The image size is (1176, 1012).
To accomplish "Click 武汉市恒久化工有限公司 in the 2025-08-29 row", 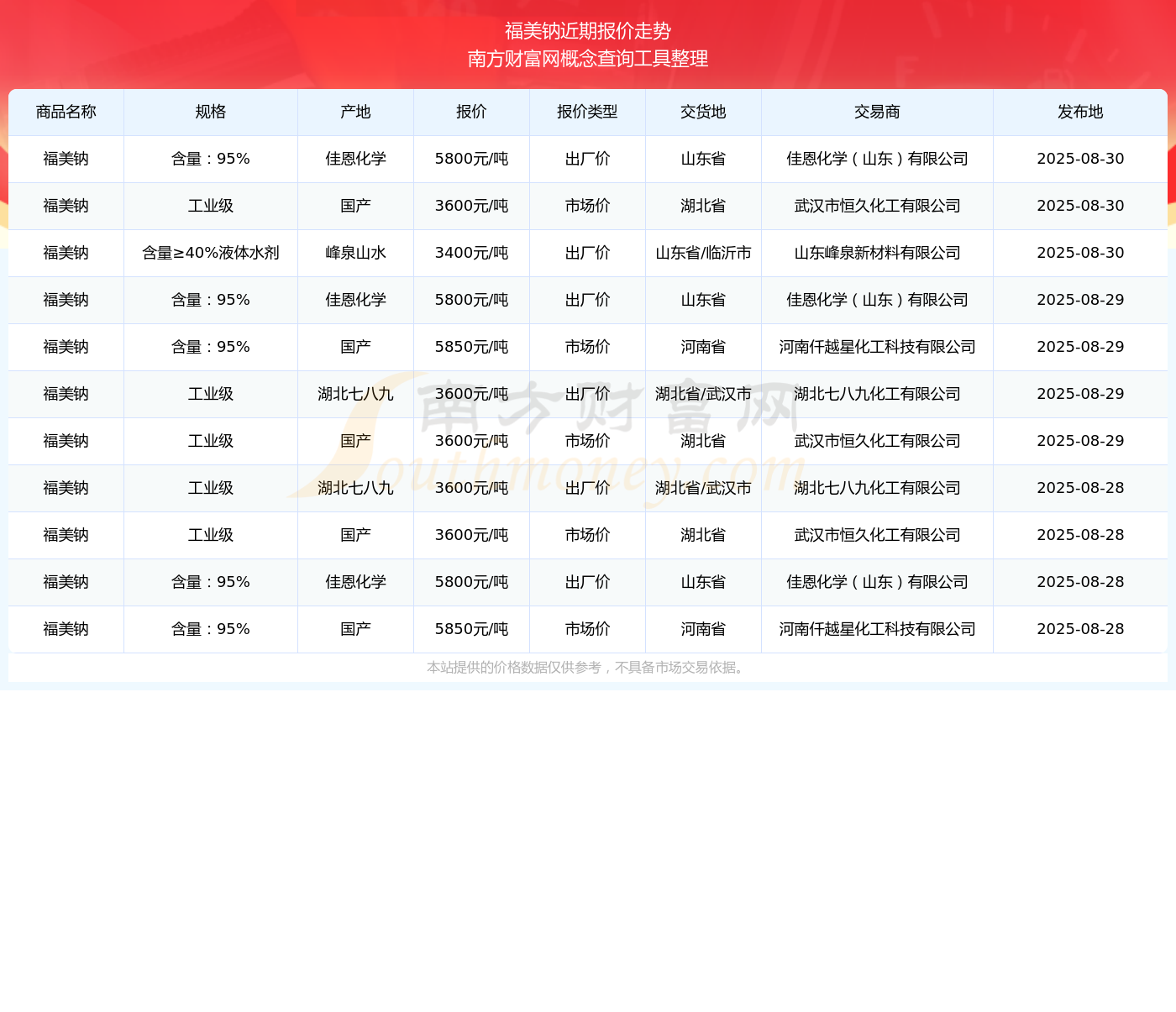I will tap(877, 441).
